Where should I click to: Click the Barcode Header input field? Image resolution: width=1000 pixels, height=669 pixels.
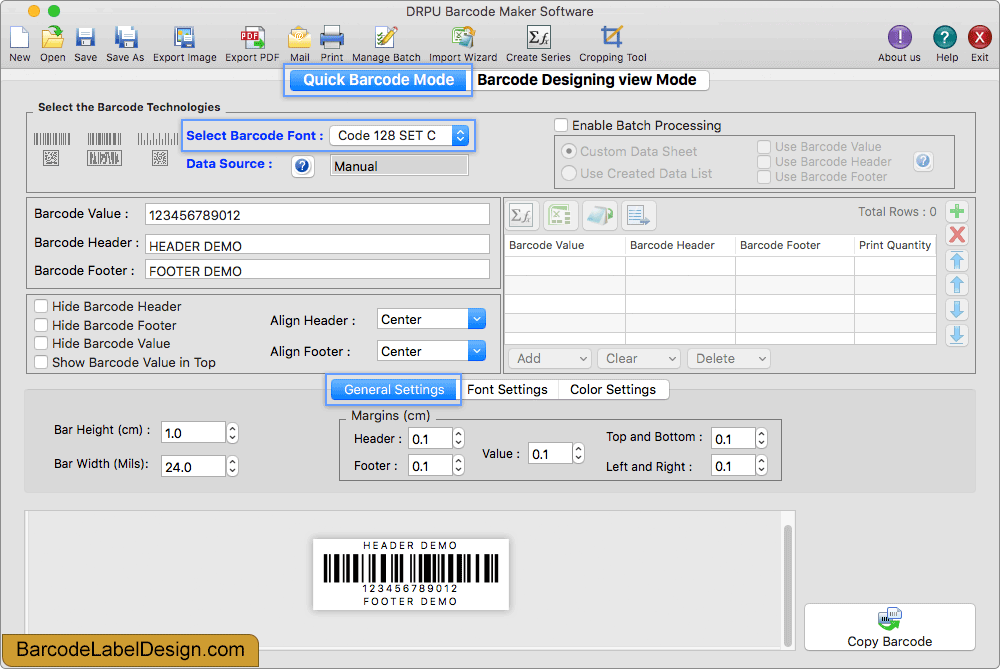[317, 245]
